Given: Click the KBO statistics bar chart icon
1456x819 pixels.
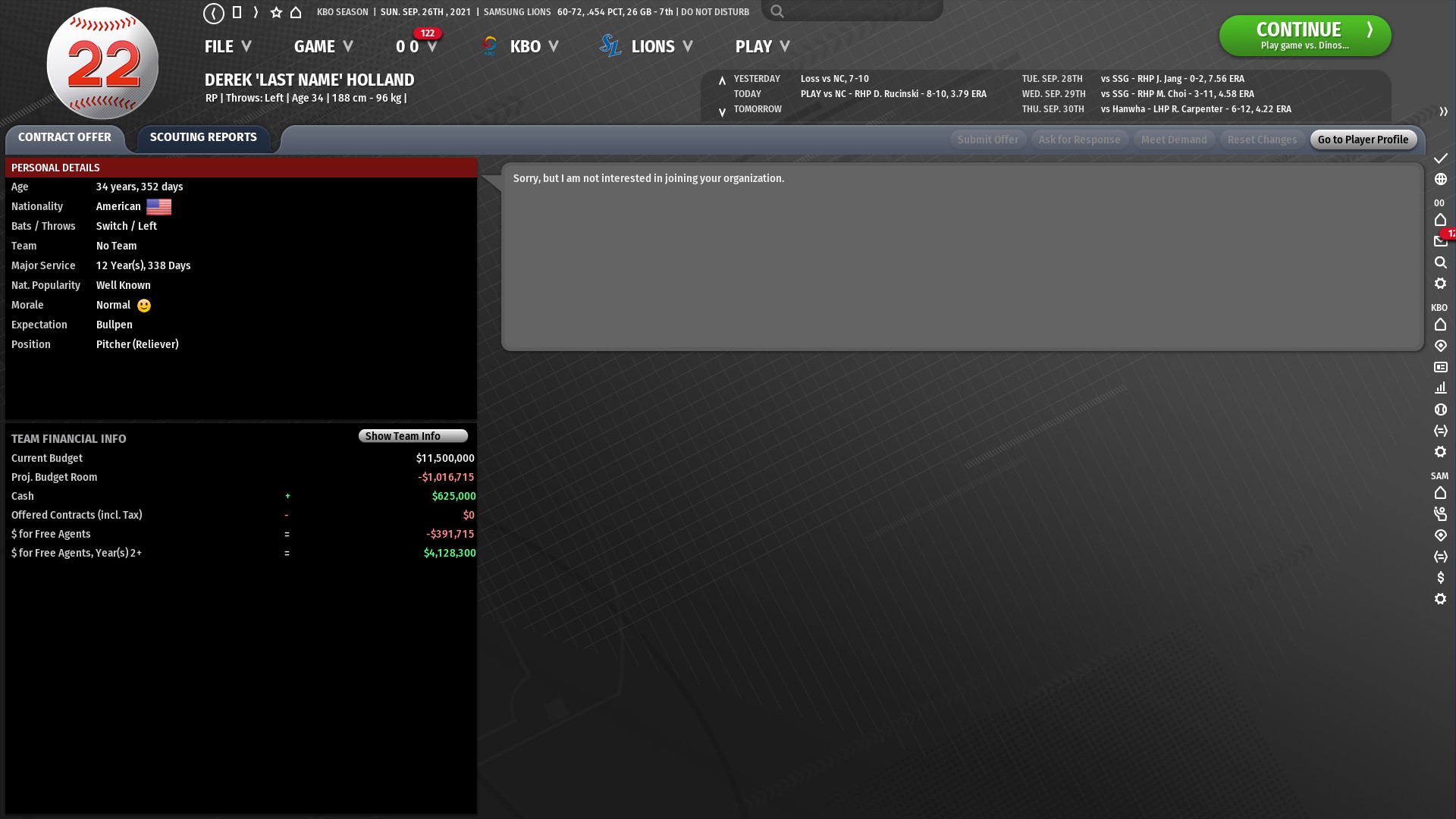Looking at the screenshot, I should tap(1440, 388).
